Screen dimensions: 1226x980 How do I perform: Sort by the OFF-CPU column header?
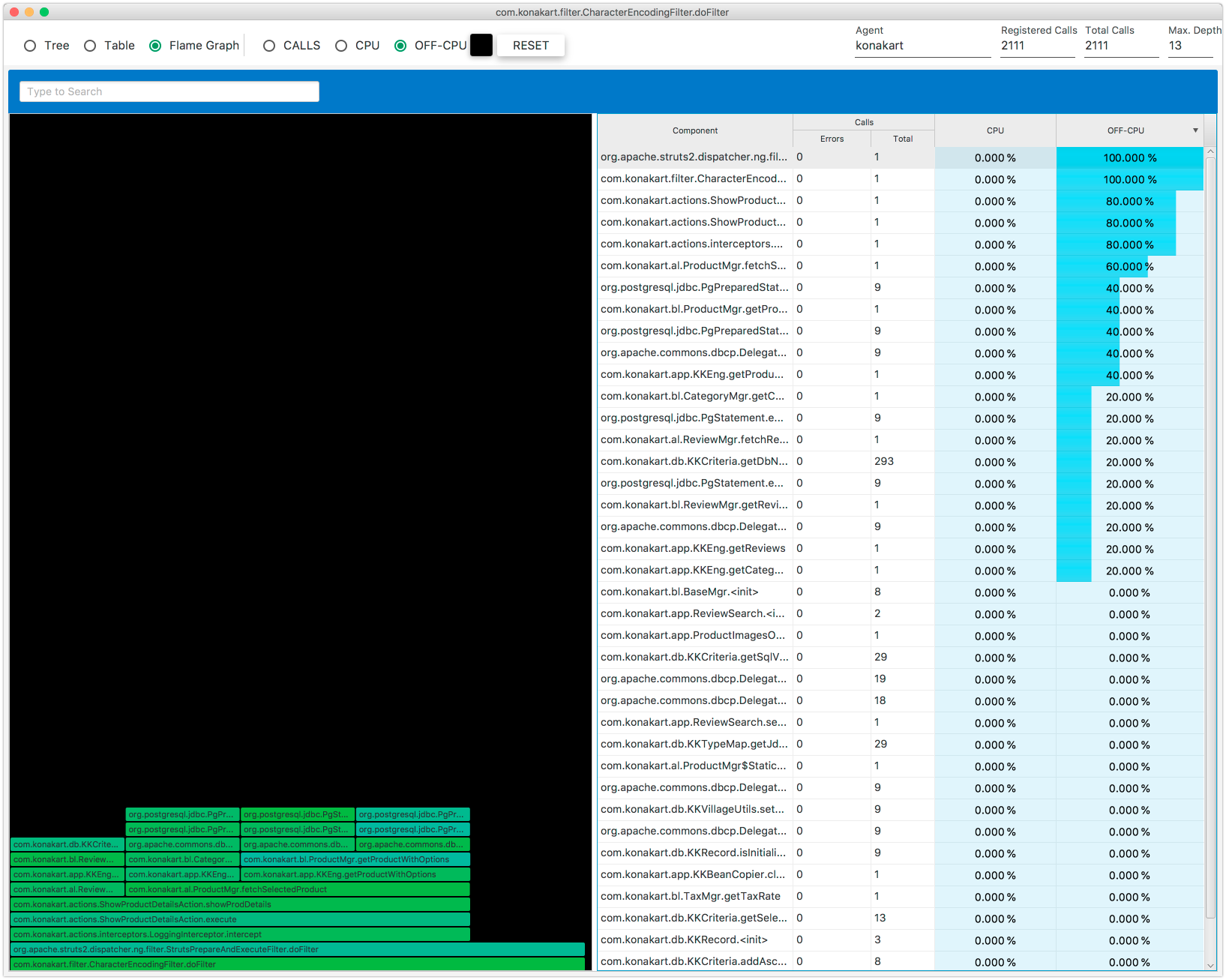click(x=1126, y=130)
